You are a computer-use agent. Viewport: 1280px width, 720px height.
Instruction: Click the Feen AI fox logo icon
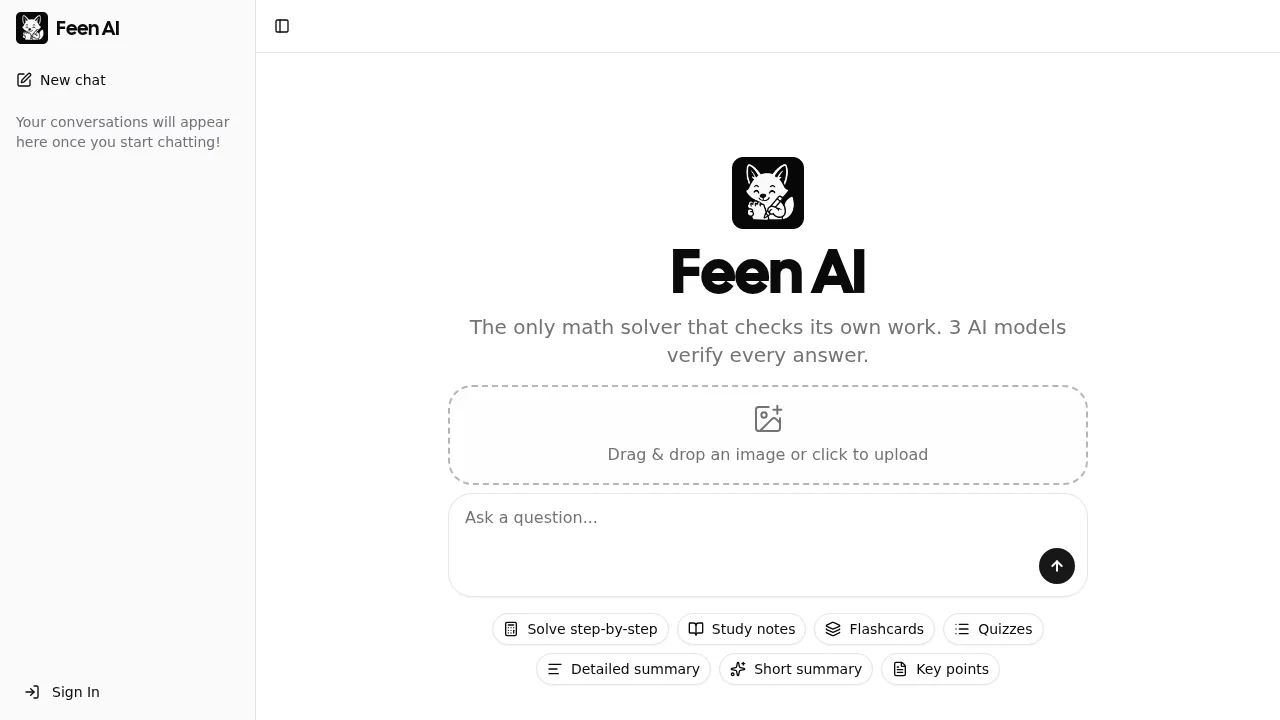[31, 28]
